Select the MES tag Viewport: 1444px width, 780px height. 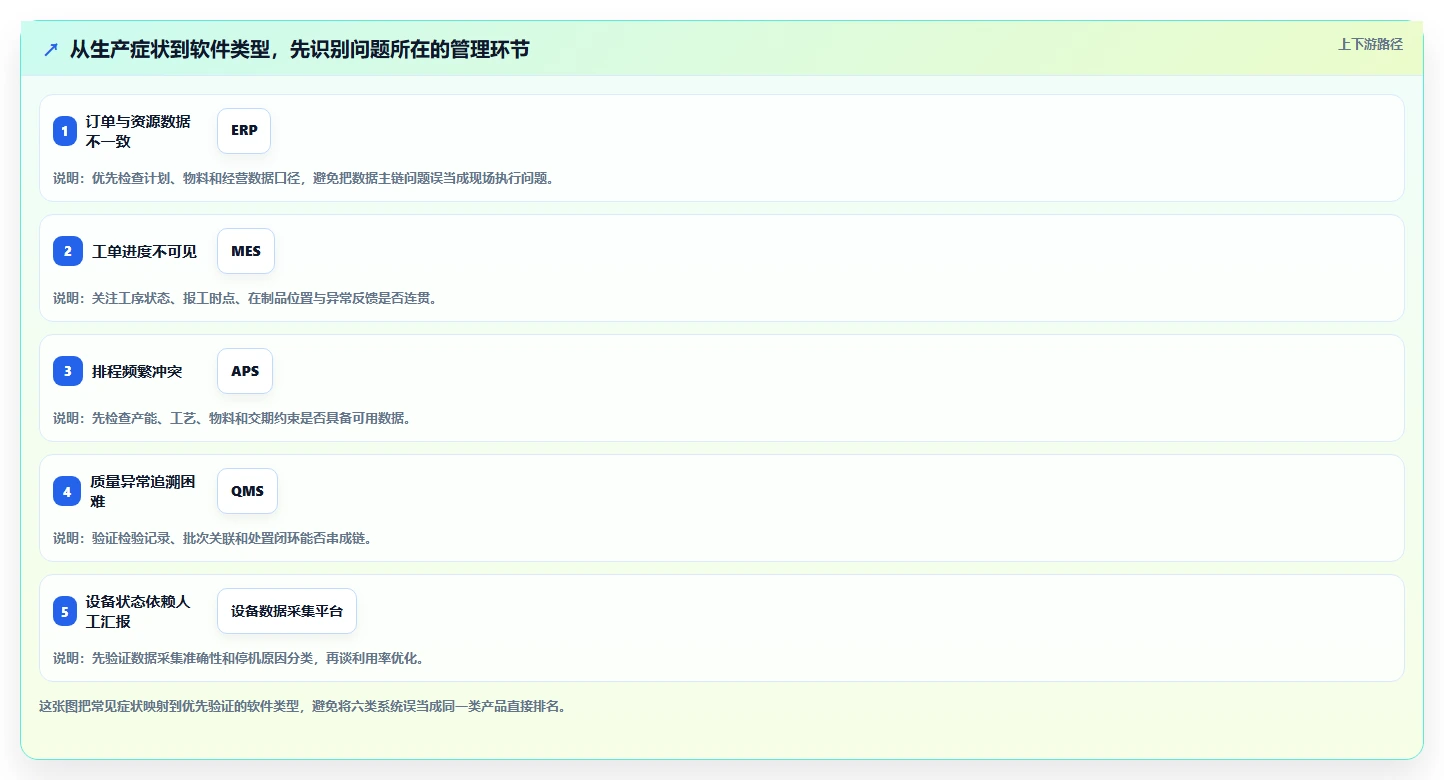pyautogui.click(x=246, y=251)
